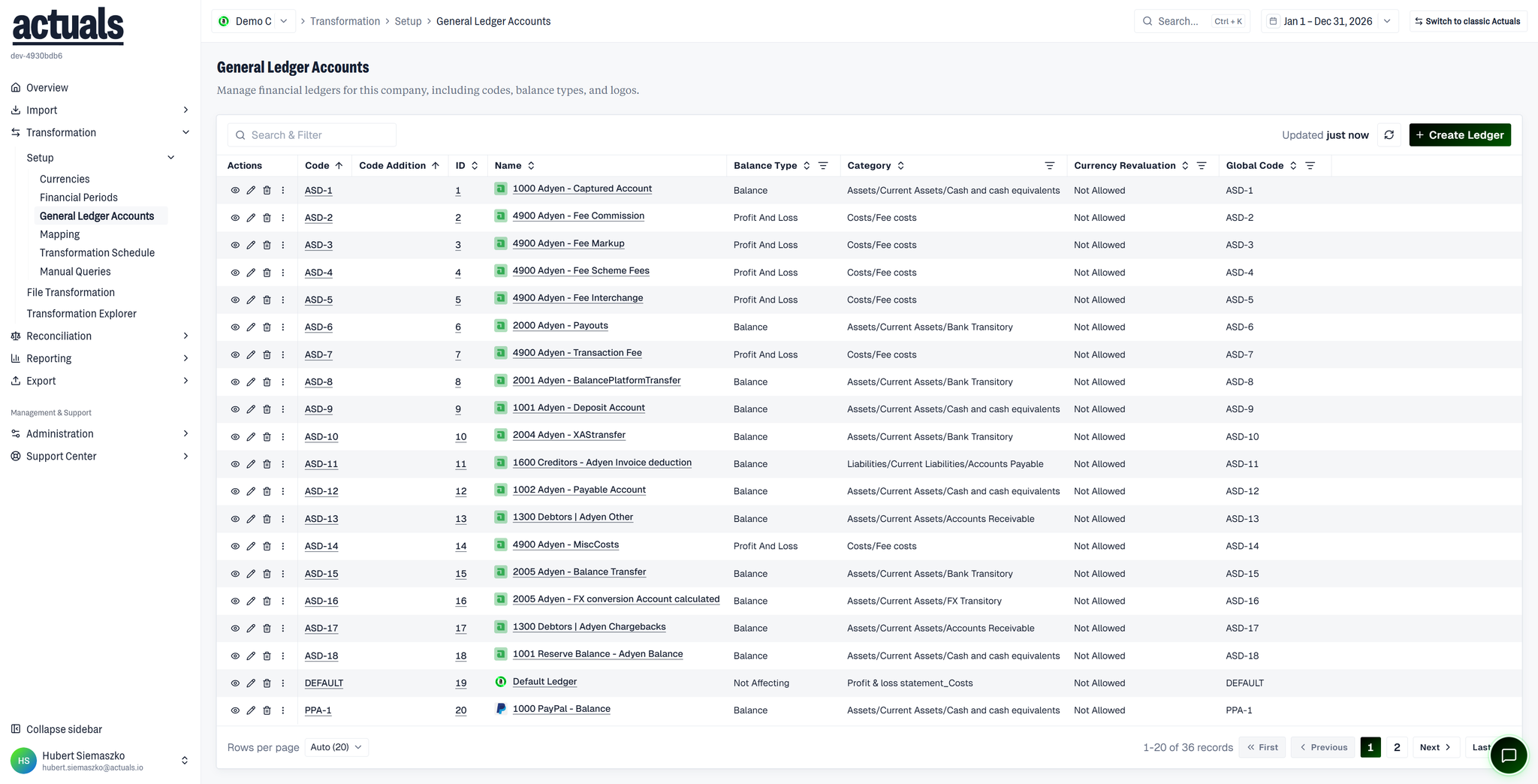
Task: Delete the PPA-1 ledger row
Action: [267, 710]
